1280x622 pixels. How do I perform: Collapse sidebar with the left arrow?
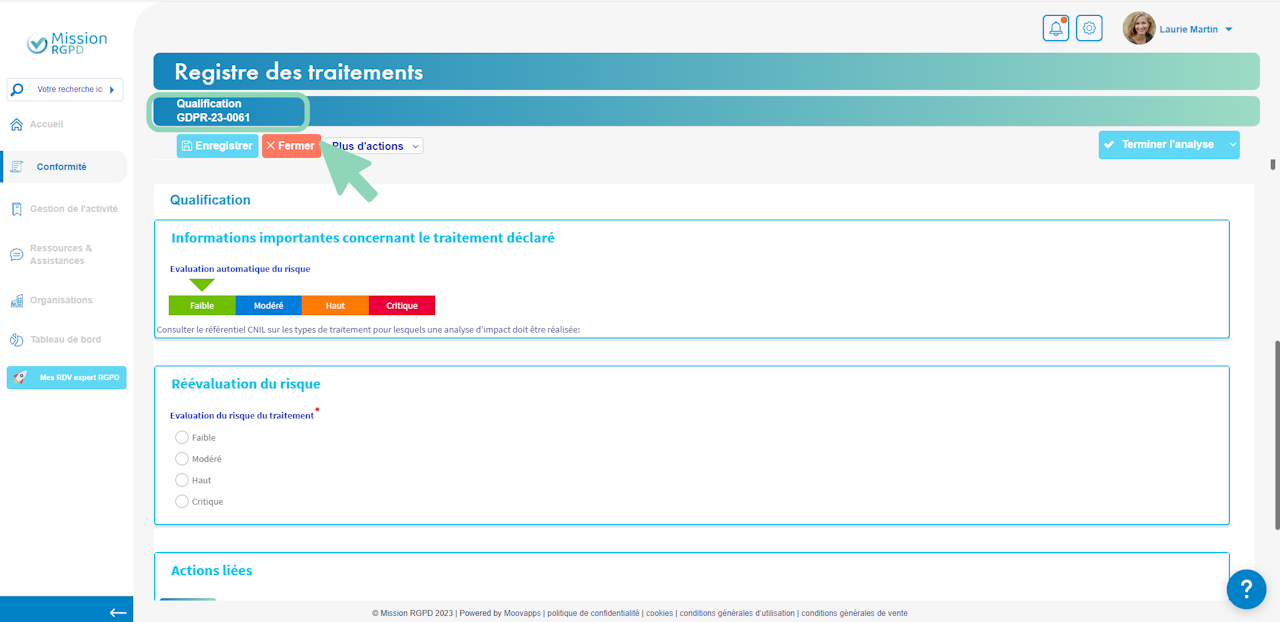tap(118, 612)
